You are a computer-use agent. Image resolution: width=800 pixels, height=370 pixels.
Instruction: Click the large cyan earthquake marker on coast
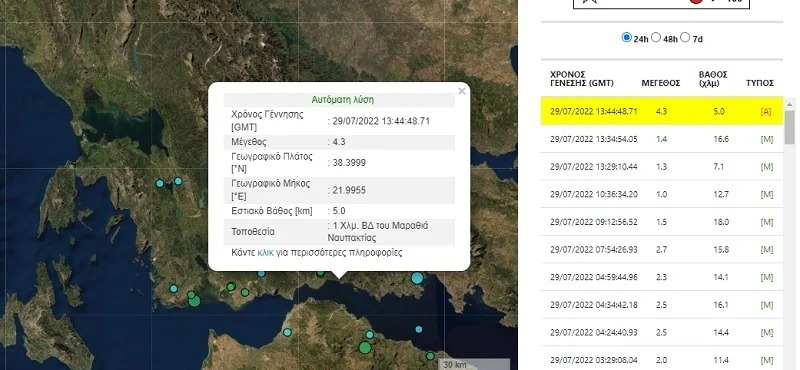pos(417,278)
